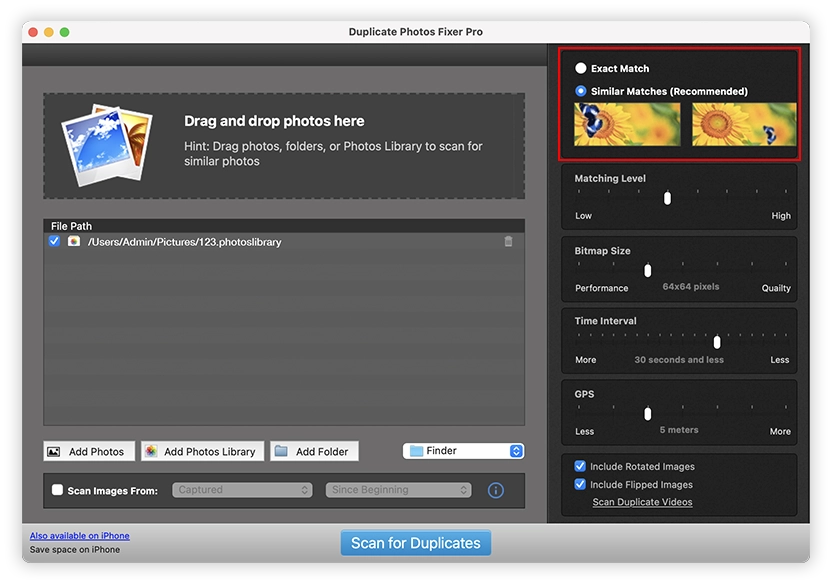Click the File Path column header
The image size is (831, 584).
pyautogui.click(x=284, y=226)
